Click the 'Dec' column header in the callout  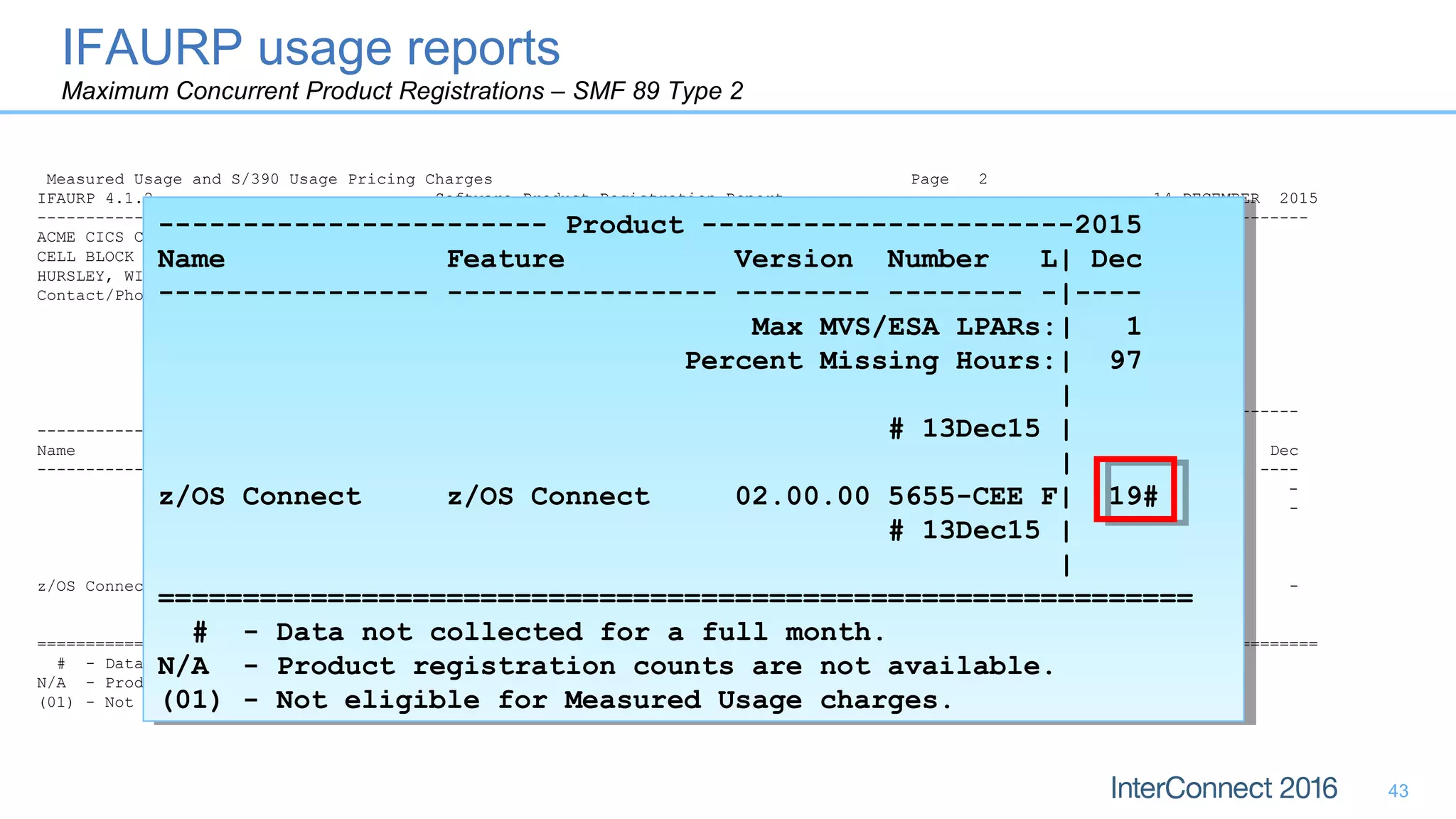tap(1116, 259)
